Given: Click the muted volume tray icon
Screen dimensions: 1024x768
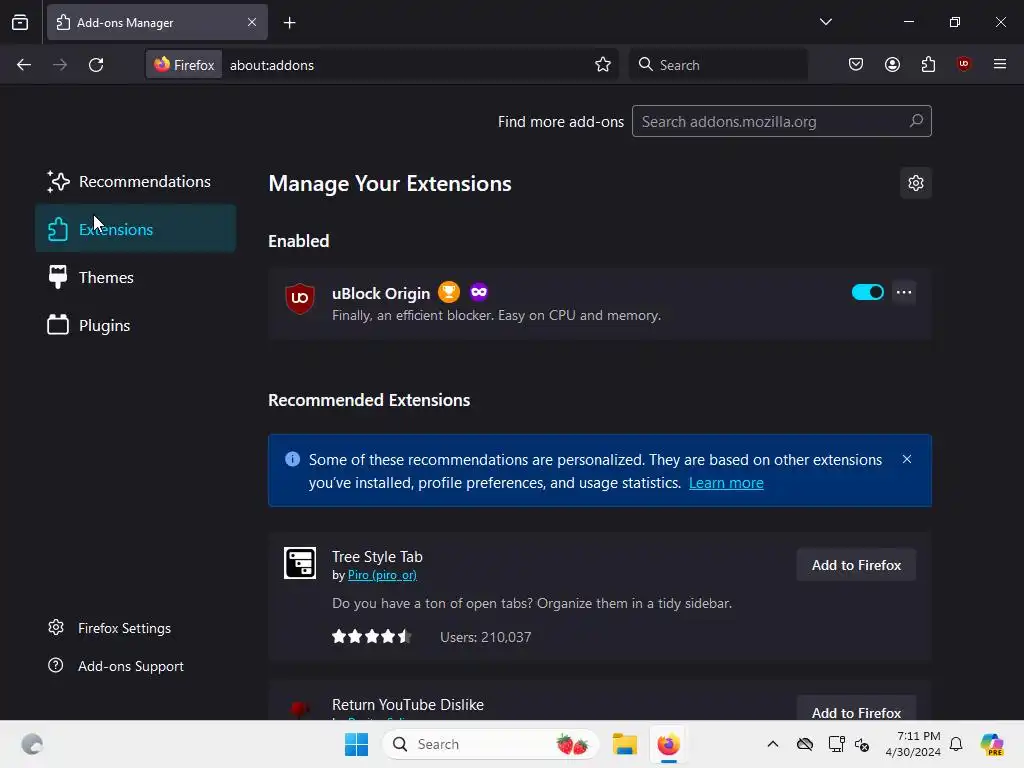Looking at the screenshot, I should click(862, 744).
